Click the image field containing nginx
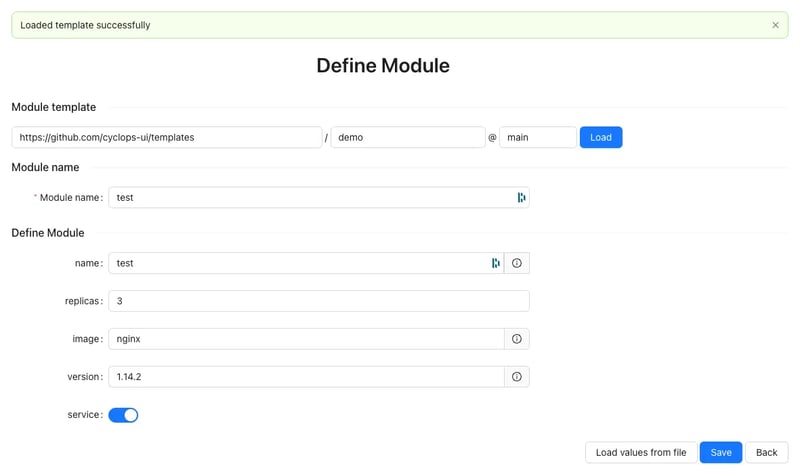 click(x=305, y=339)
